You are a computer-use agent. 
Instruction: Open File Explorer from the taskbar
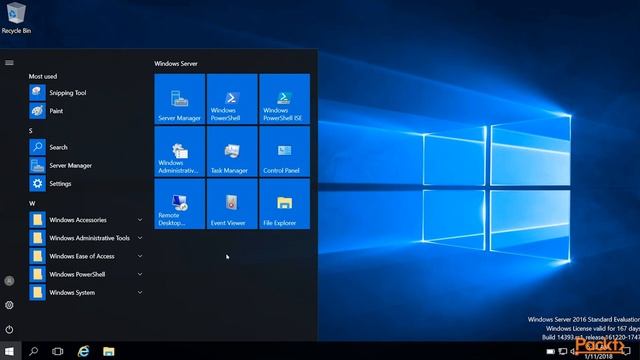pyautogui.click(x=109, y=351)
